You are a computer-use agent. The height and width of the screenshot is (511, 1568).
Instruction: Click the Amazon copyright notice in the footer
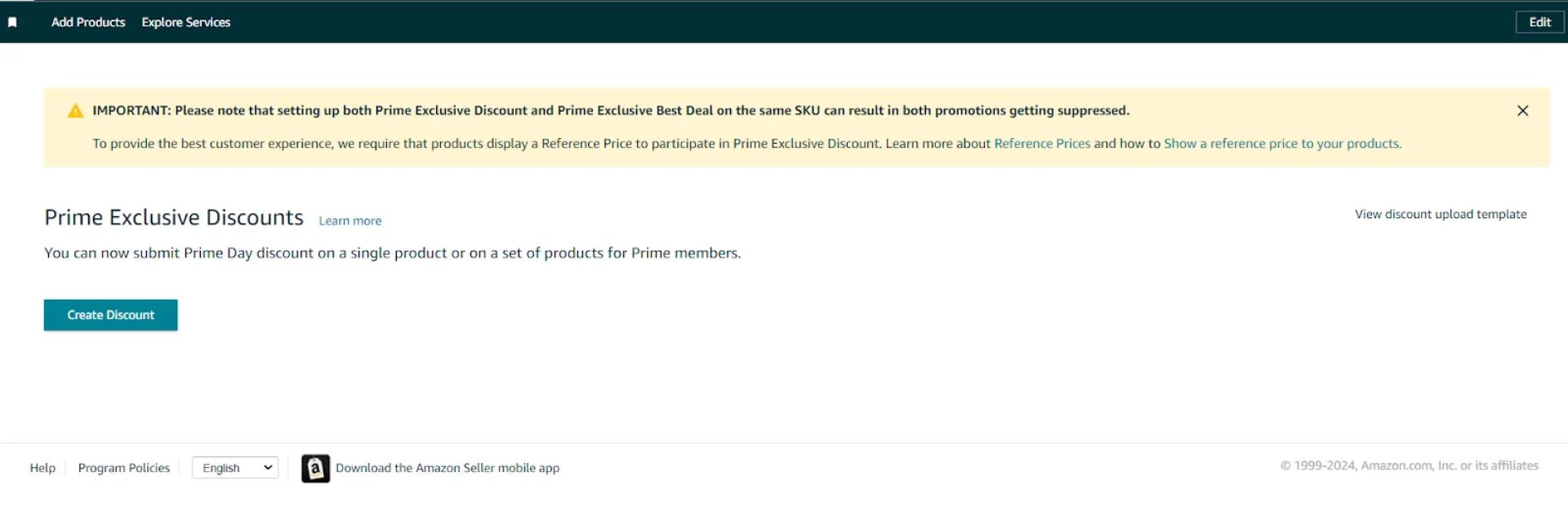1409,465
